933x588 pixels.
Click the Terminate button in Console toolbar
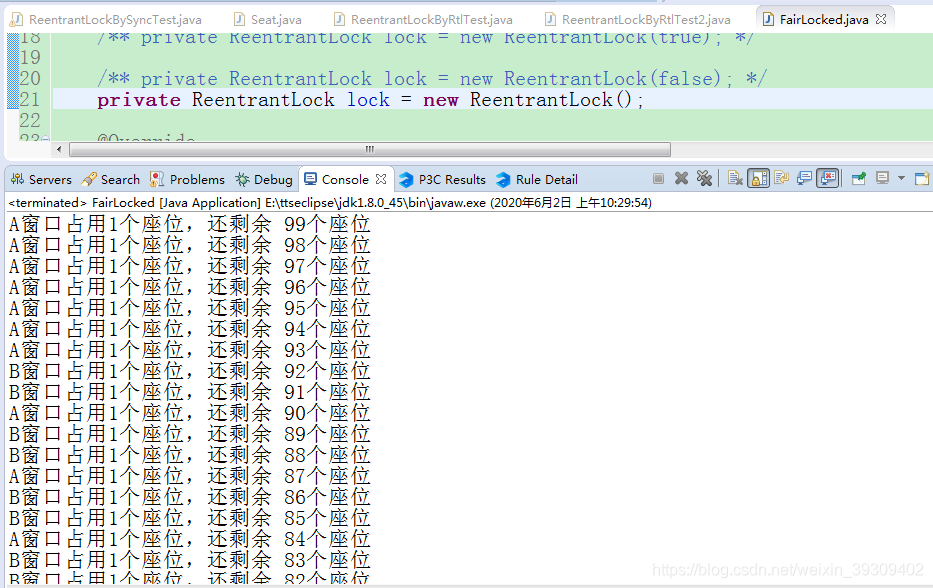tap(658, 179)
